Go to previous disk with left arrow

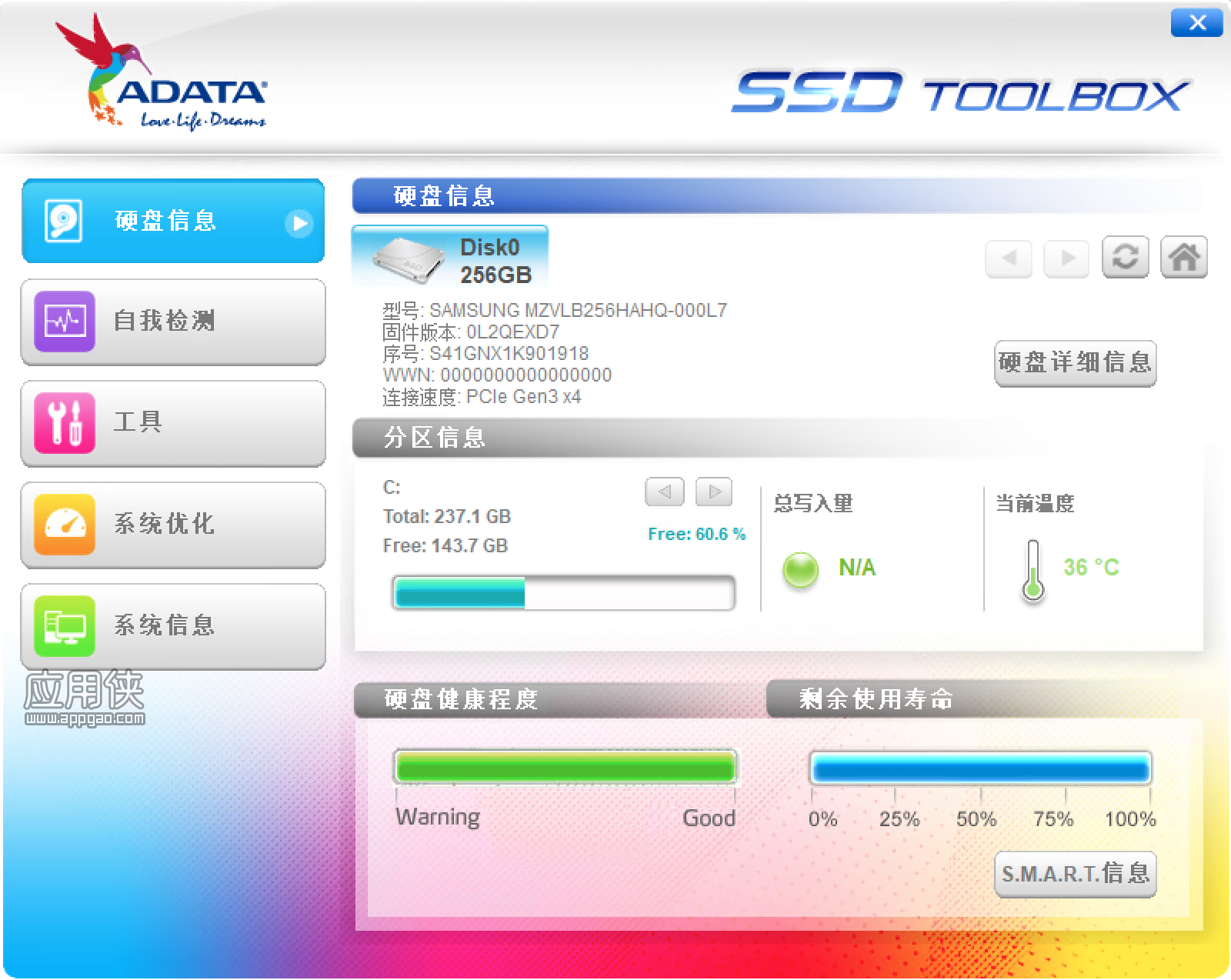point(1008,258)
